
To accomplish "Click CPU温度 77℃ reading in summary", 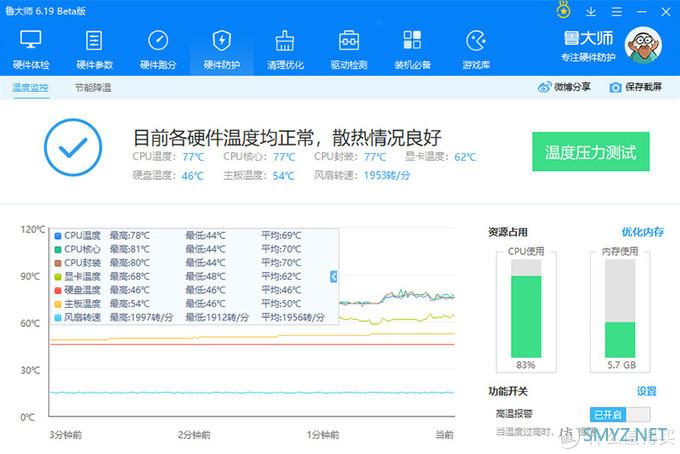I will pyautogui.click(x=168, y=157).
